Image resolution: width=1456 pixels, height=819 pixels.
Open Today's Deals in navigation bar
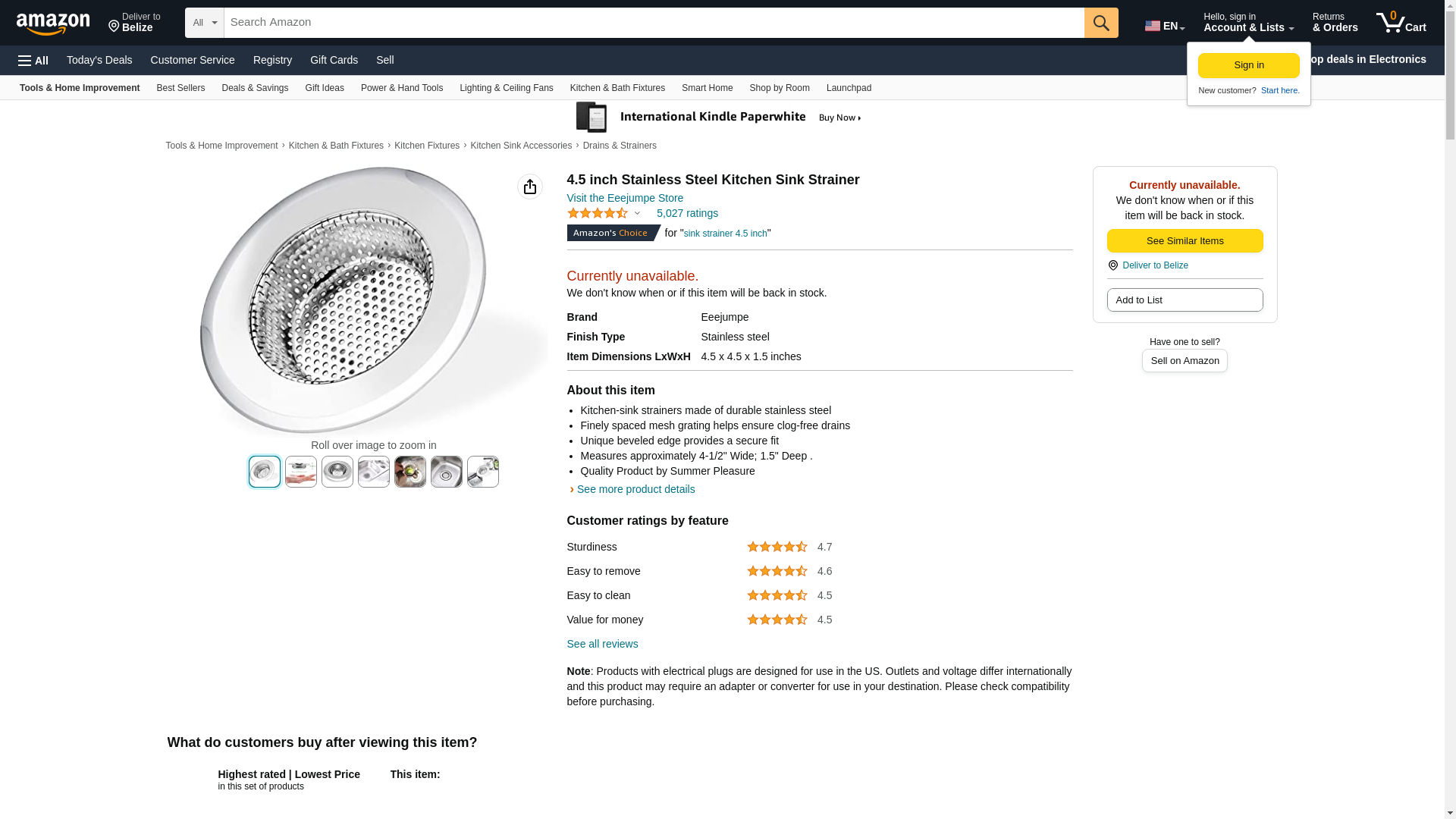click(x=99, y=60)
